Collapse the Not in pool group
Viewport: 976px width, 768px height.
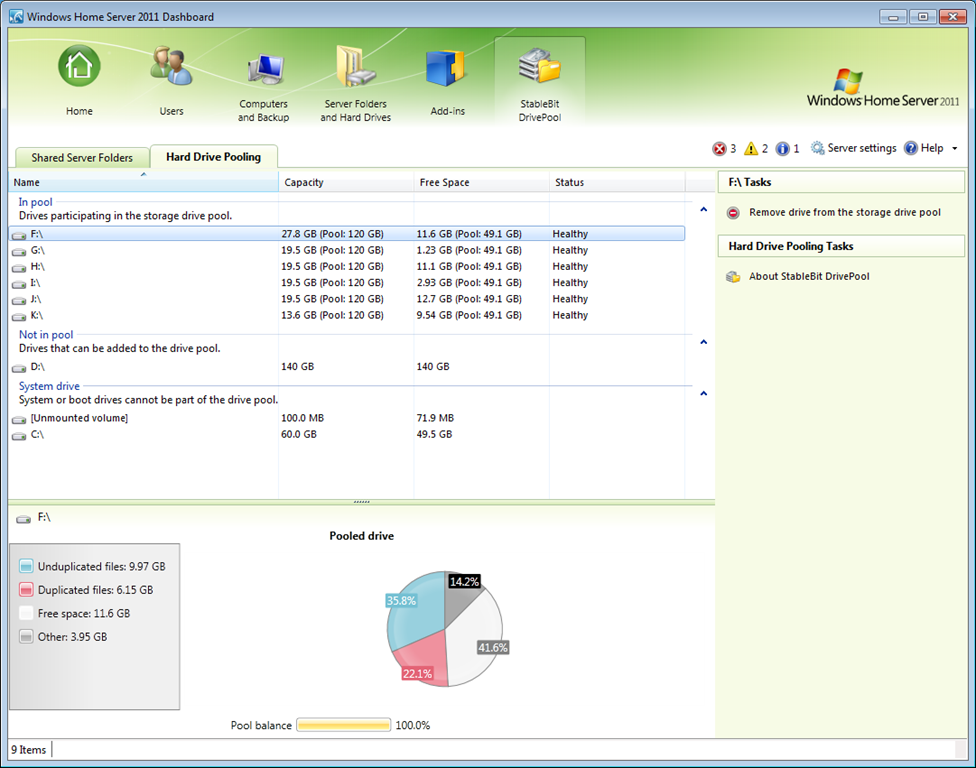pyautogui.click(x=703, y=342)
